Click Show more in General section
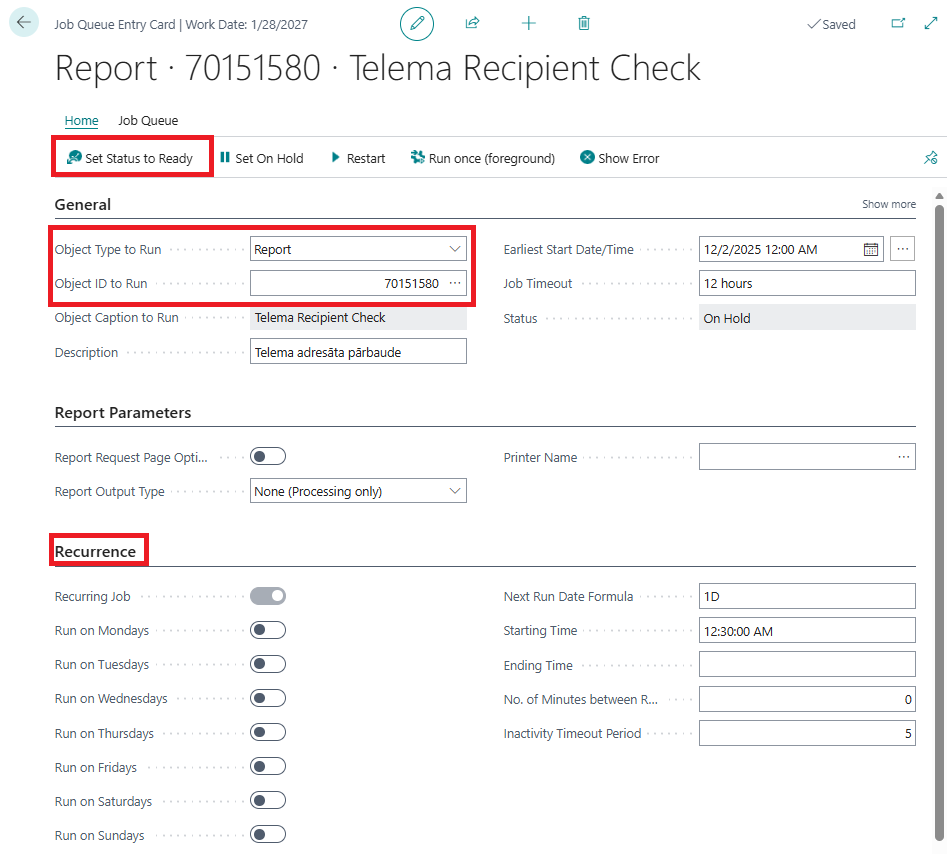Viewport: 948px width, 854px height. pyautogui.click(x=888, y=204)
